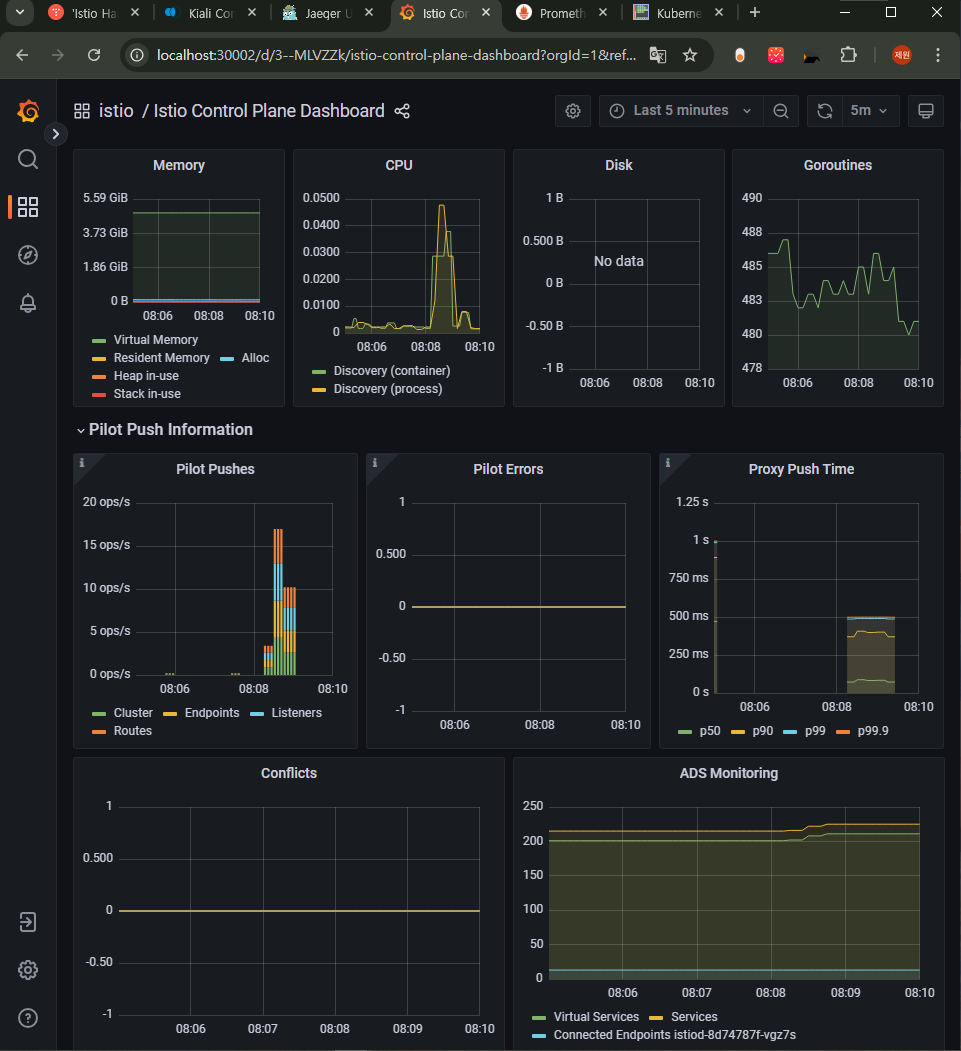Toggle Virtual Memory series in legend
The image size is (961, 1051).
tap(155, 340)
